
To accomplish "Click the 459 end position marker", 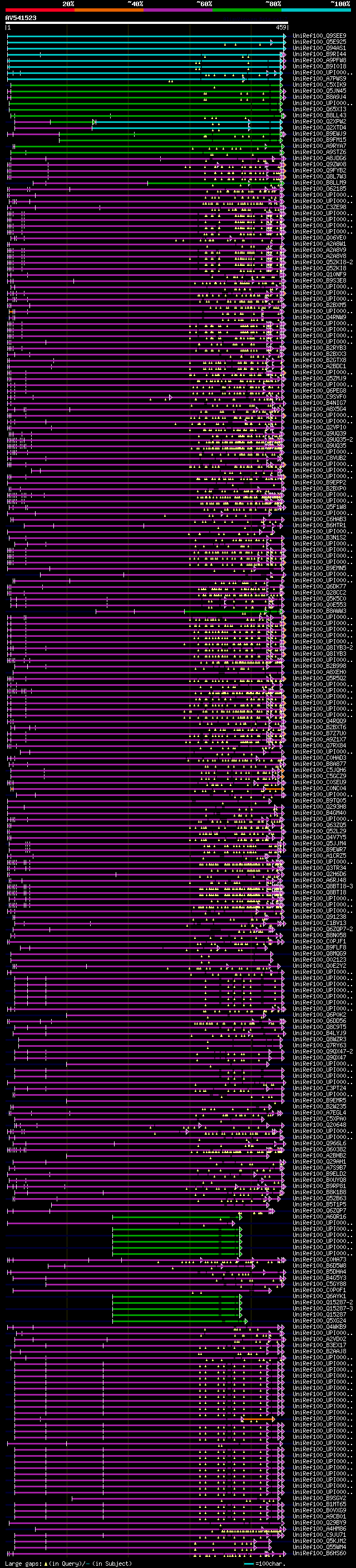I will (280, 27).
